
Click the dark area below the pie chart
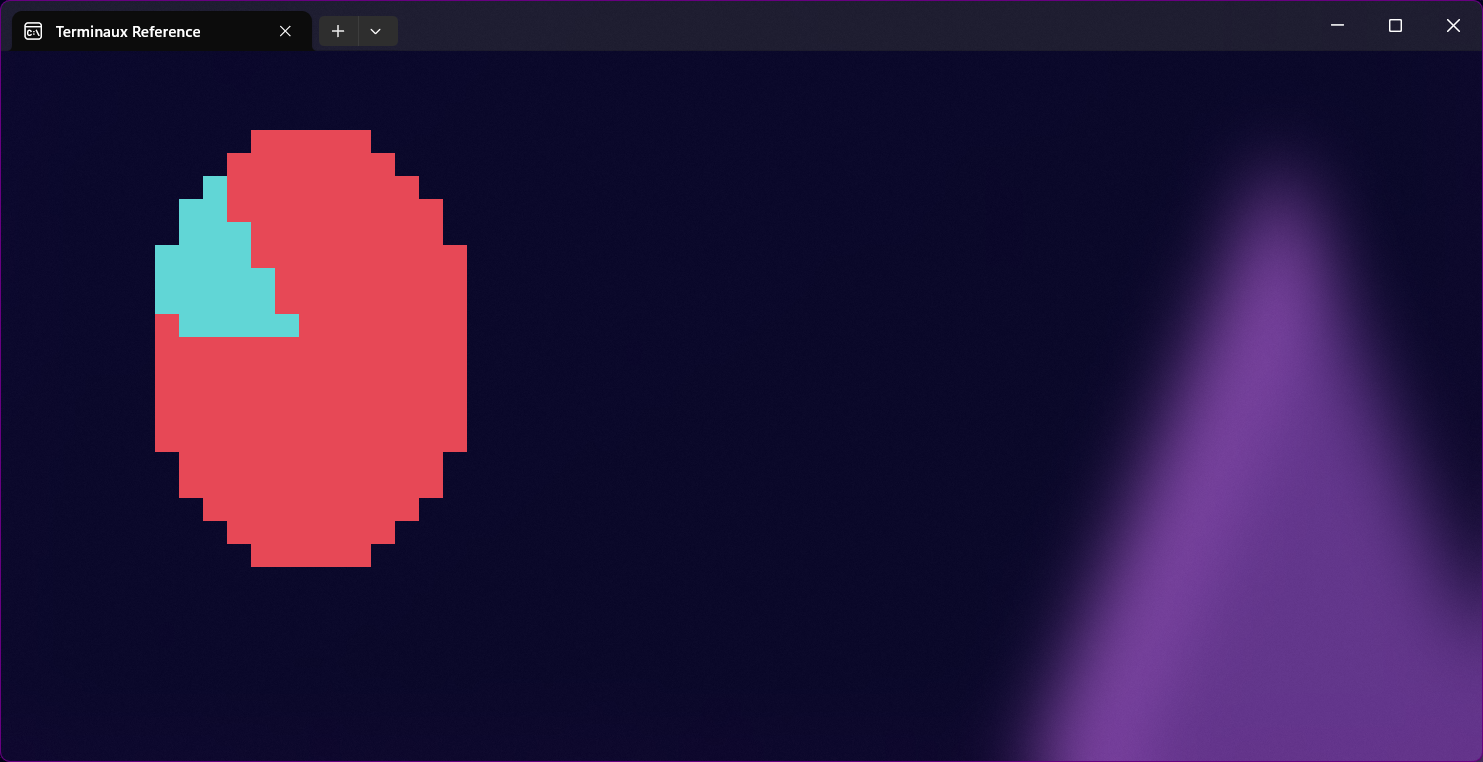point(311,660)
